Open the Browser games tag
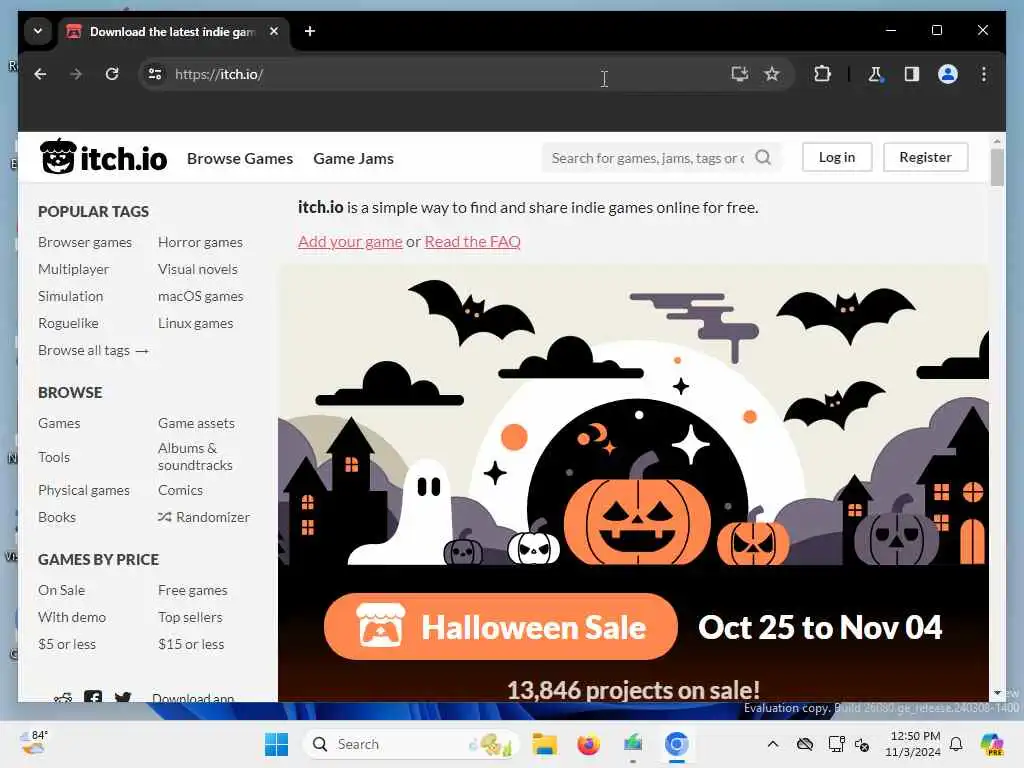1024x768 pixels. (85, 242)
